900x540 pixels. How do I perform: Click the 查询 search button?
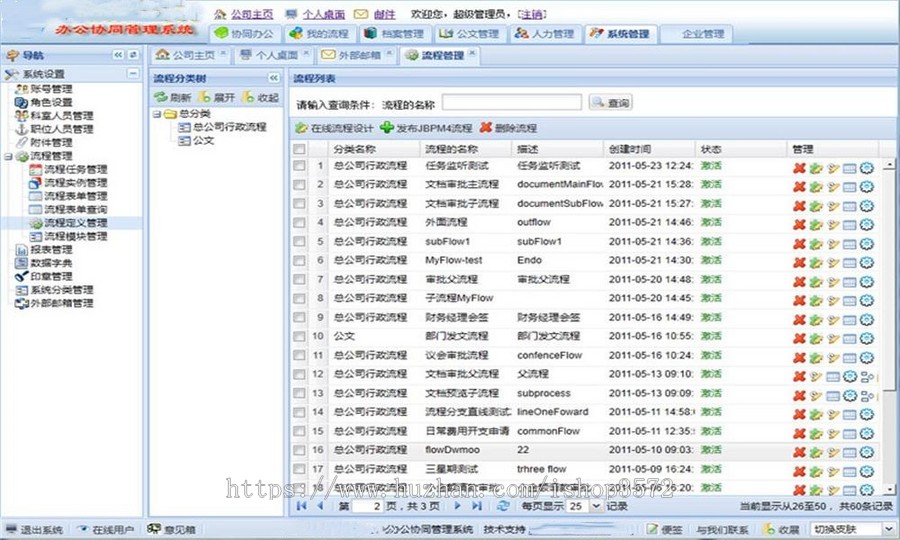611,103
